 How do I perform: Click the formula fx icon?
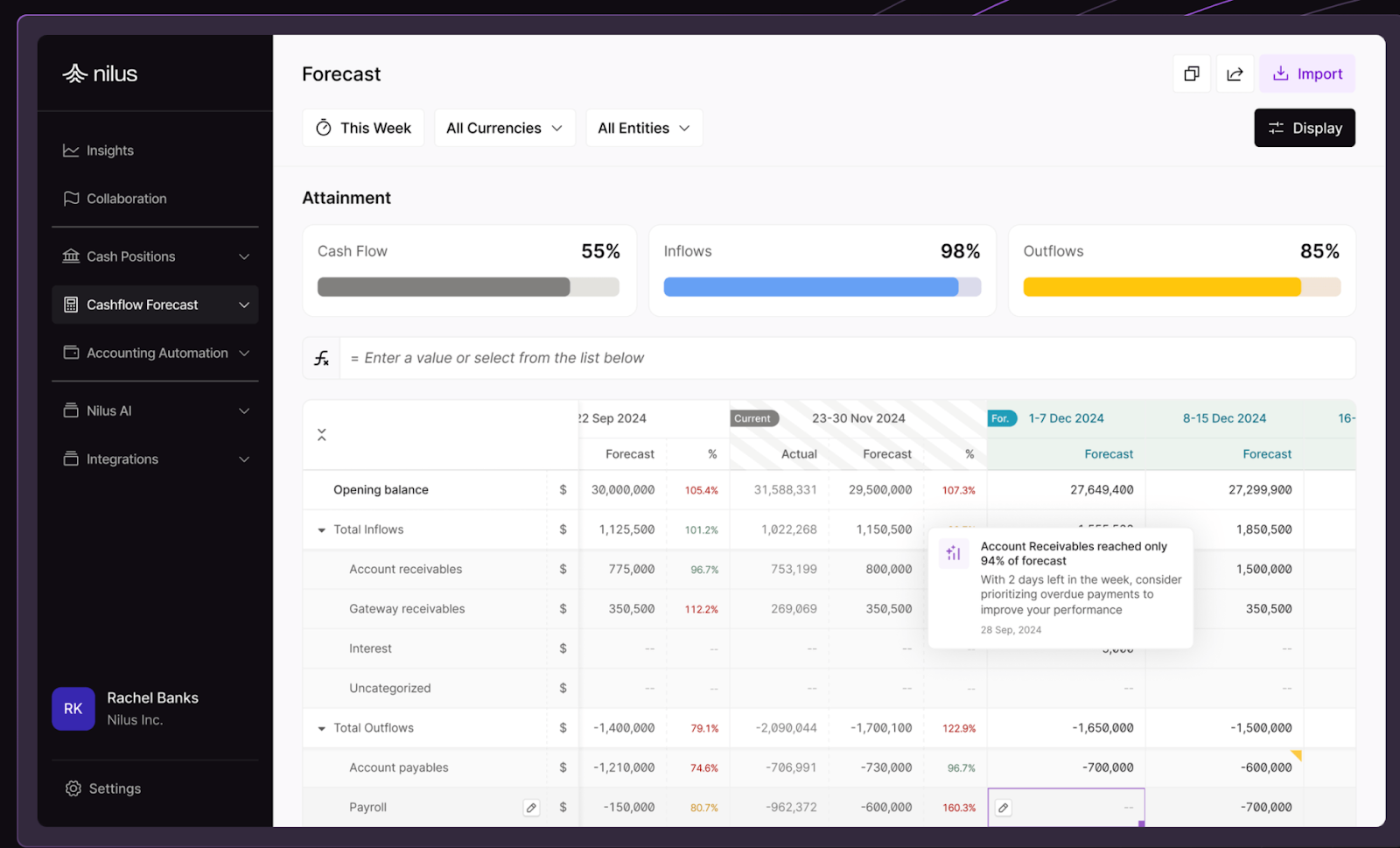point(322,358)
